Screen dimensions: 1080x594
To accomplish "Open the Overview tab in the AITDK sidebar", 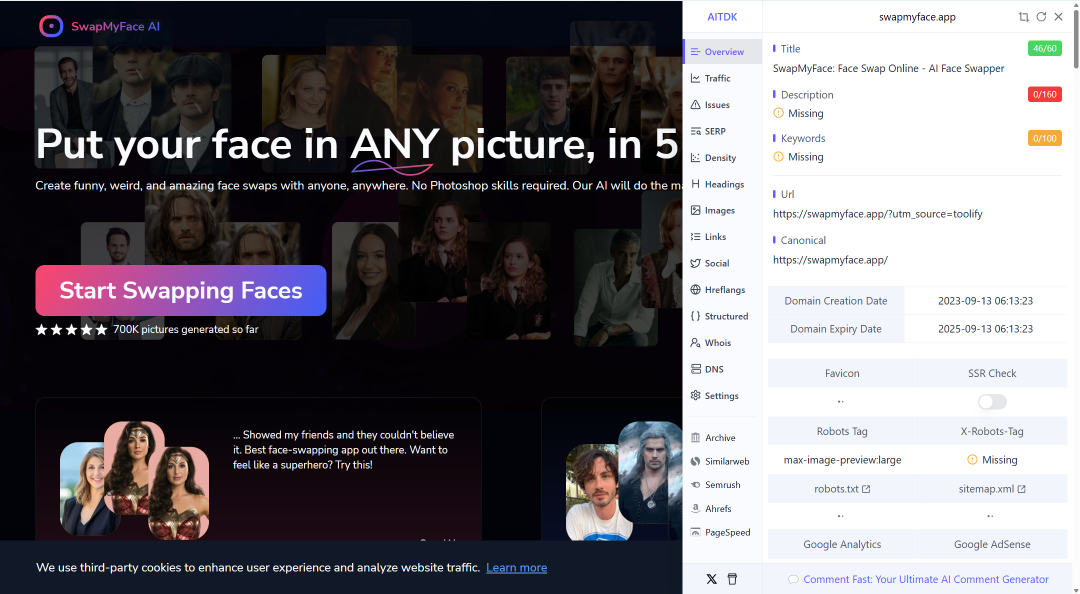I will 723,52.
